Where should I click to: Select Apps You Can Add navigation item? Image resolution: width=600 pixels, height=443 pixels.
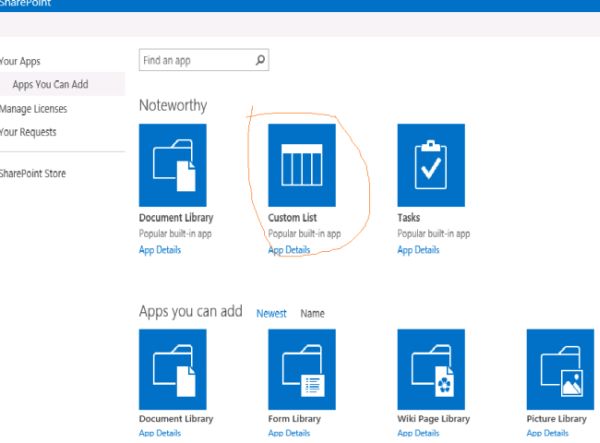51,84
